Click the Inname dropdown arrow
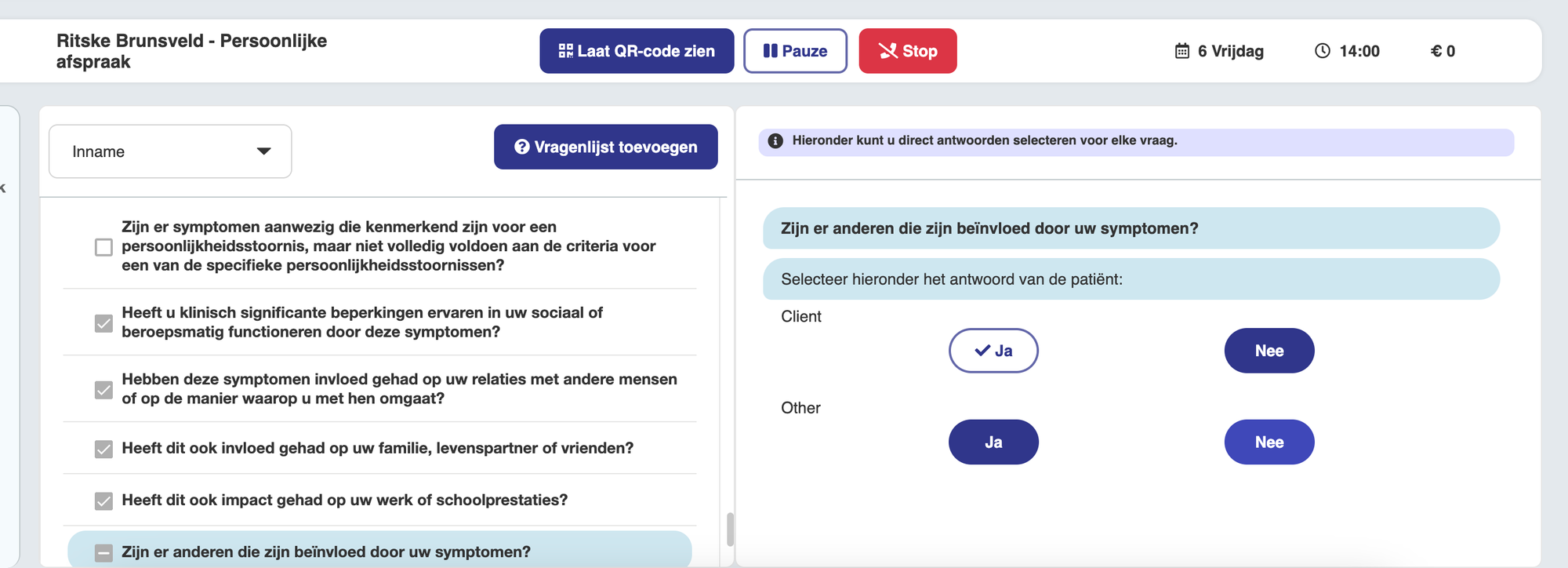The image size is (1568, 568). pos(264,151)
